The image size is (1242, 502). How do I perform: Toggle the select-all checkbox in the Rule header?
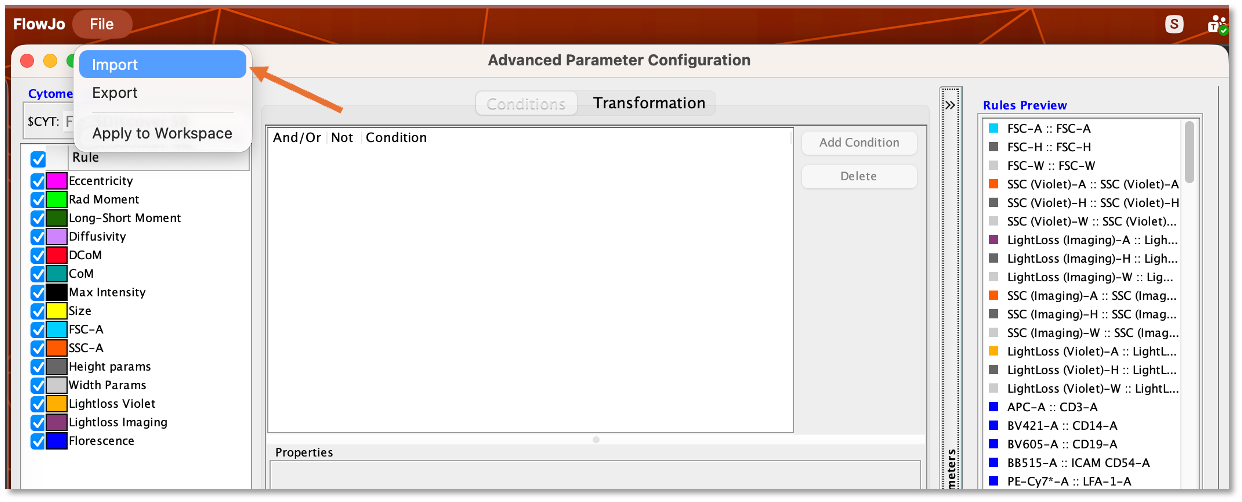click(38, 159)
